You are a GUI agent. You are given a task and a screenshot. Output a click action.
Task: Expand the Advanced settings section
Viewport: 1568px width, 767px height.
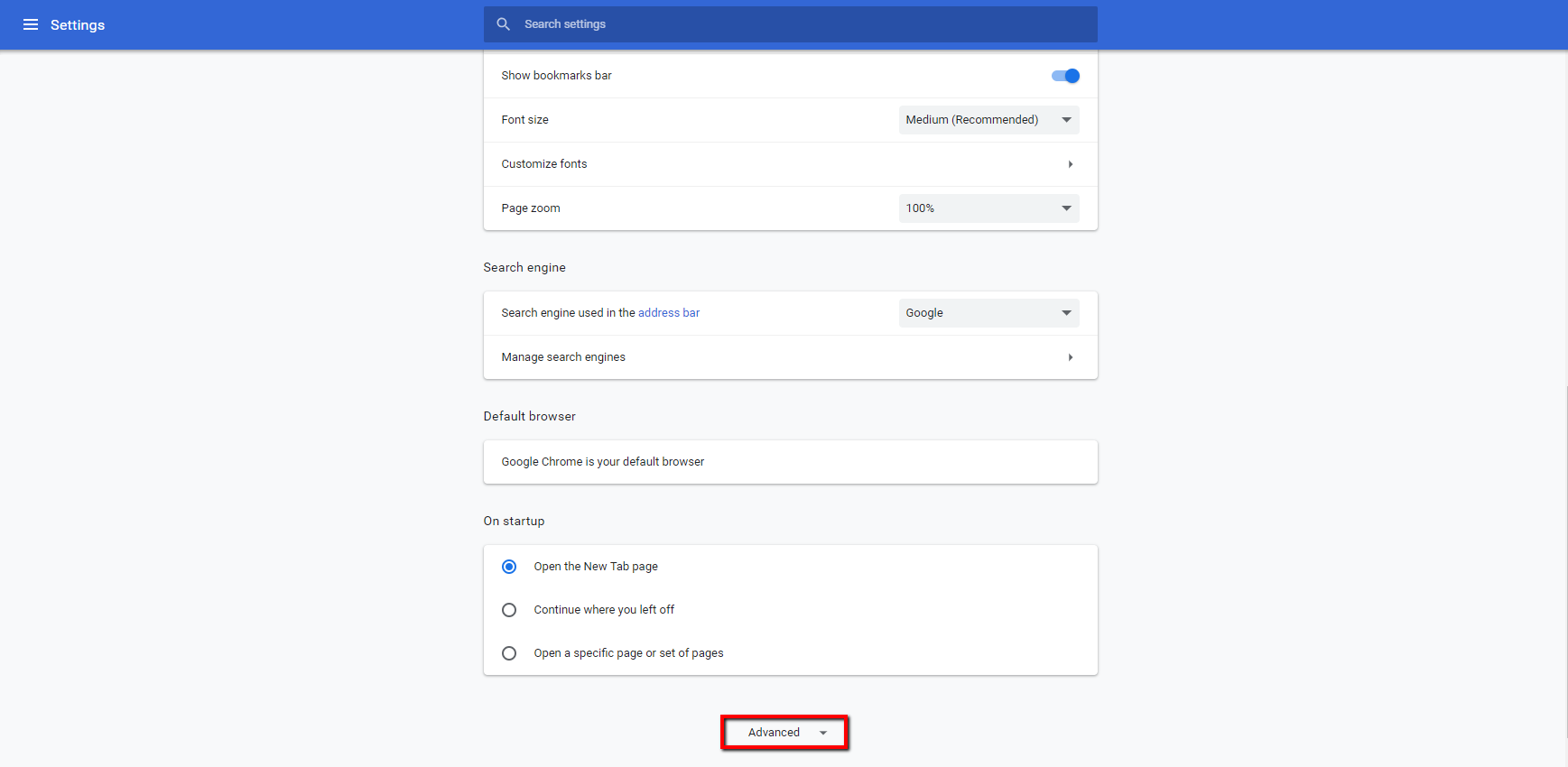(x=784, y=733)
